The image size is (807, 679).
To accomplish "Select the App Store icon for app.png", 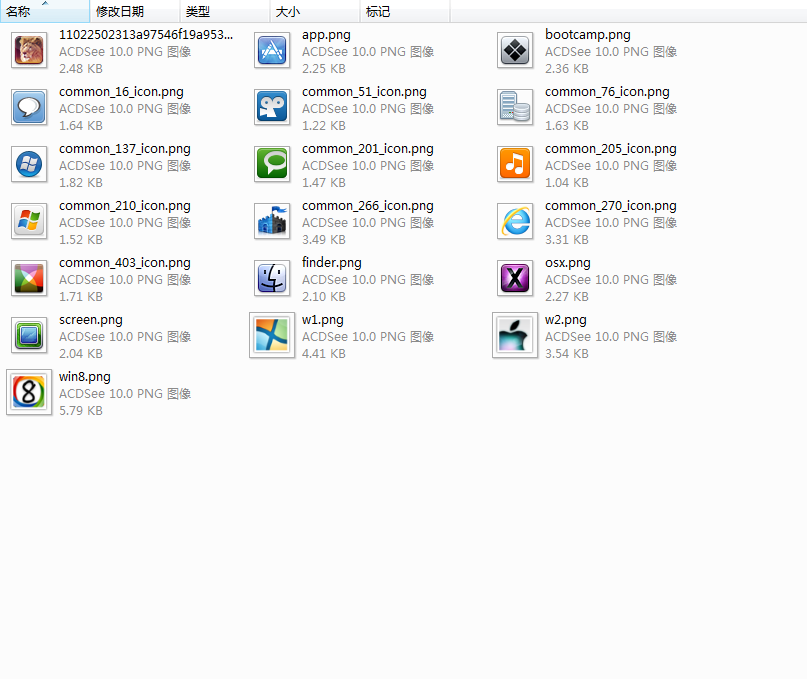I will point(272,50).
